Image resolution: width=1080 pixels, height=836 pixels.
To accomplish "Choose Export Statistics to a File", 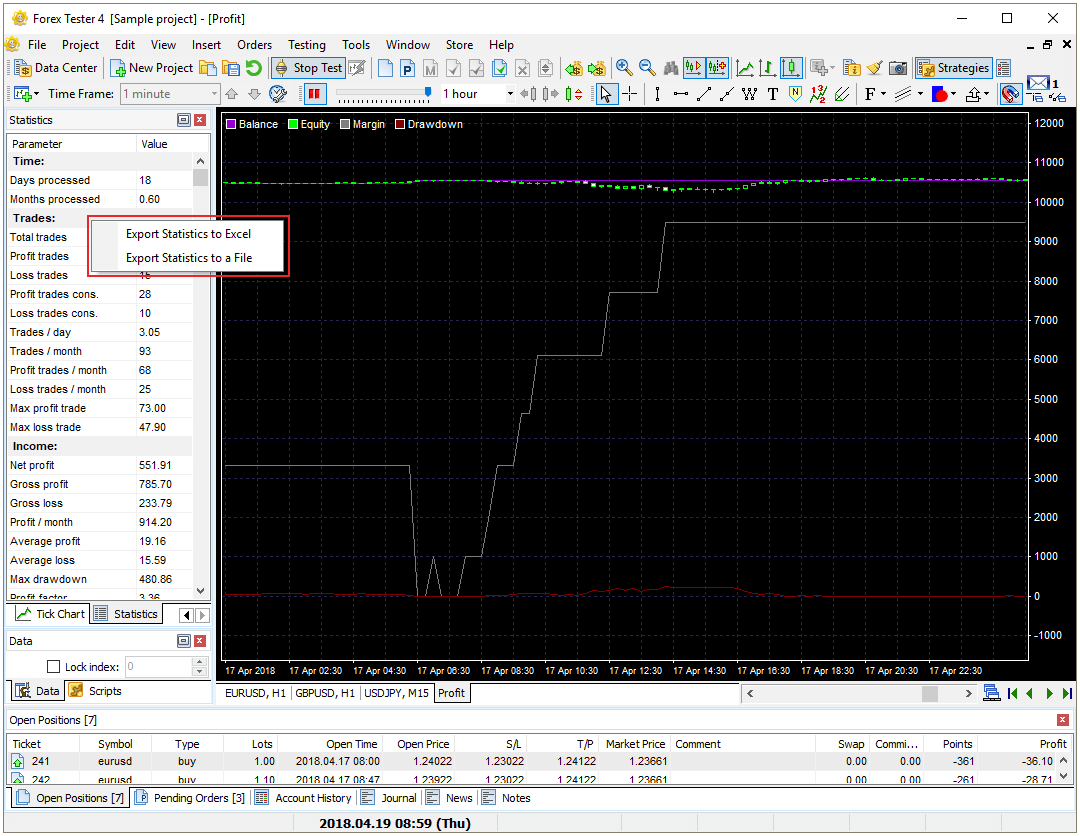I will [188, 258].
